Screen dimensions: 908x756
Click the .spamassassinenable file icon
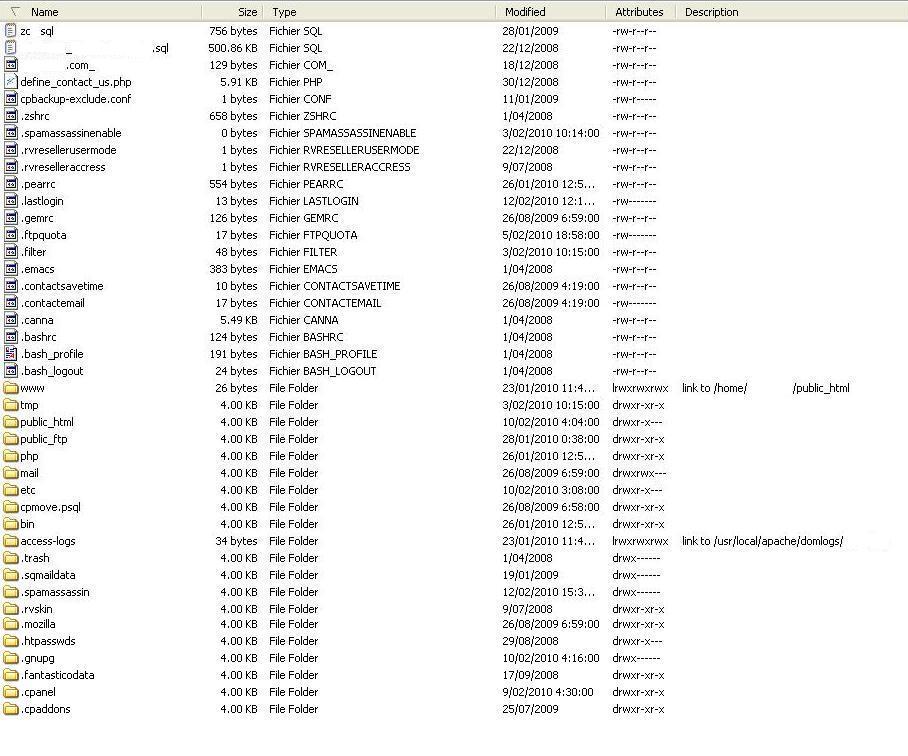click(10, 133)
